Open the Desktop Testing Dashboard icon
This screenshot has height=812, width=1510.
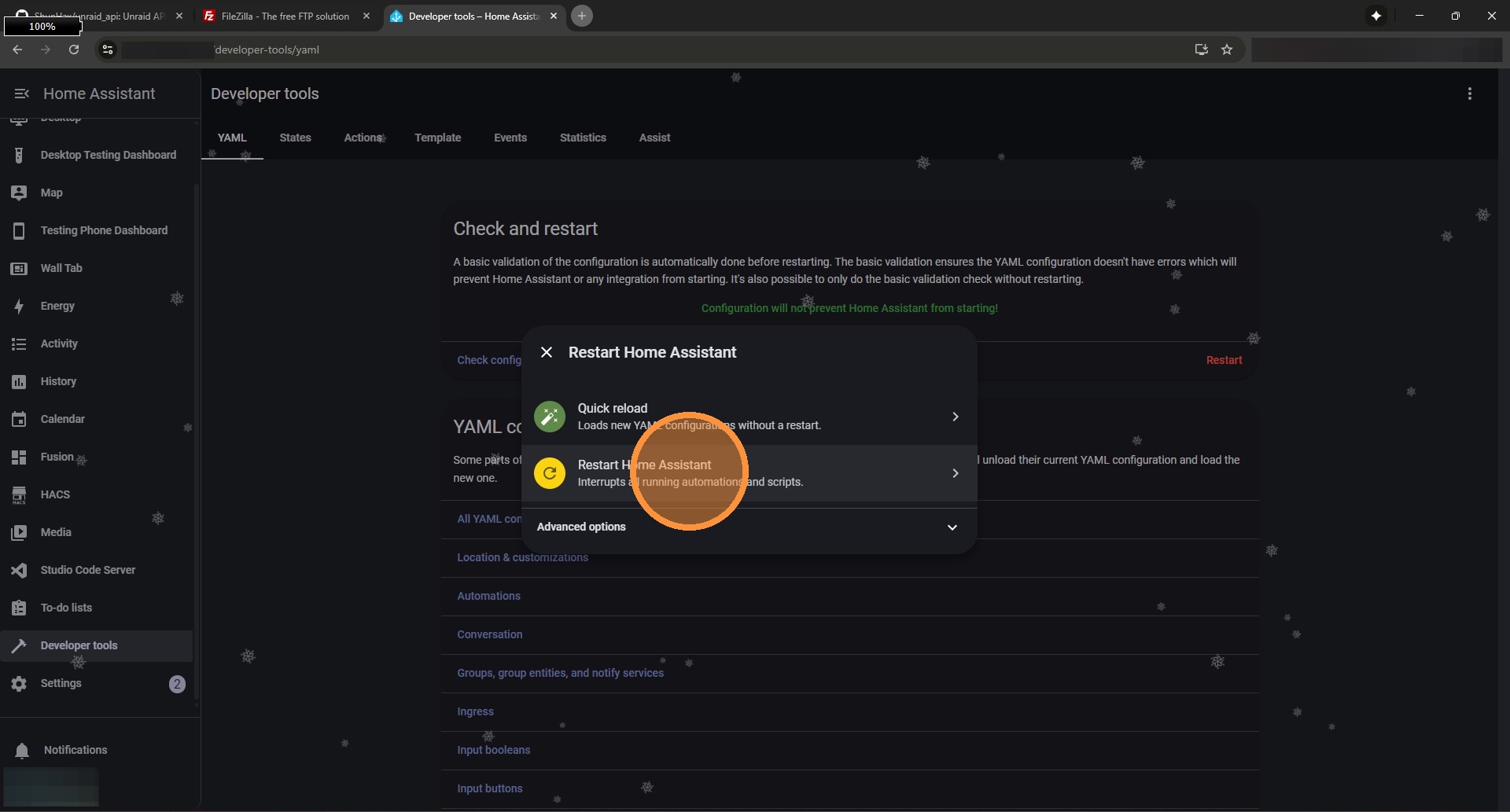tap(19, 155)
